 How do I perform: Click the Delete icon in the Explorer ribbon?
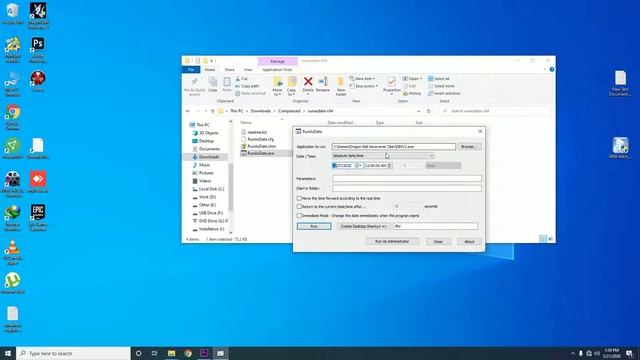pyautogui.click(x=308, y=82)
